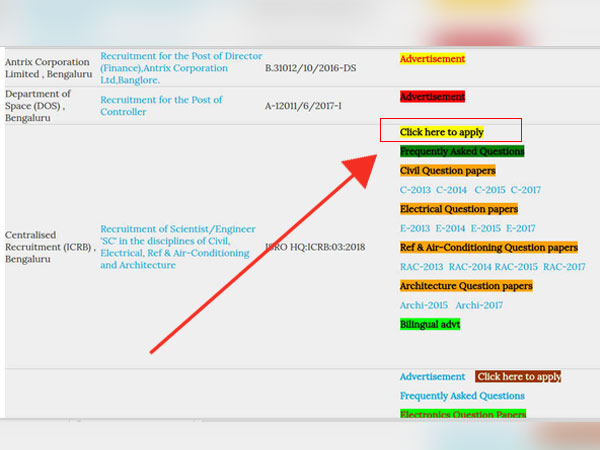Open blue Frequently Asked Questions link at bottom
Viewport: 600px width, 450px height.
click(x=462, y=396)
